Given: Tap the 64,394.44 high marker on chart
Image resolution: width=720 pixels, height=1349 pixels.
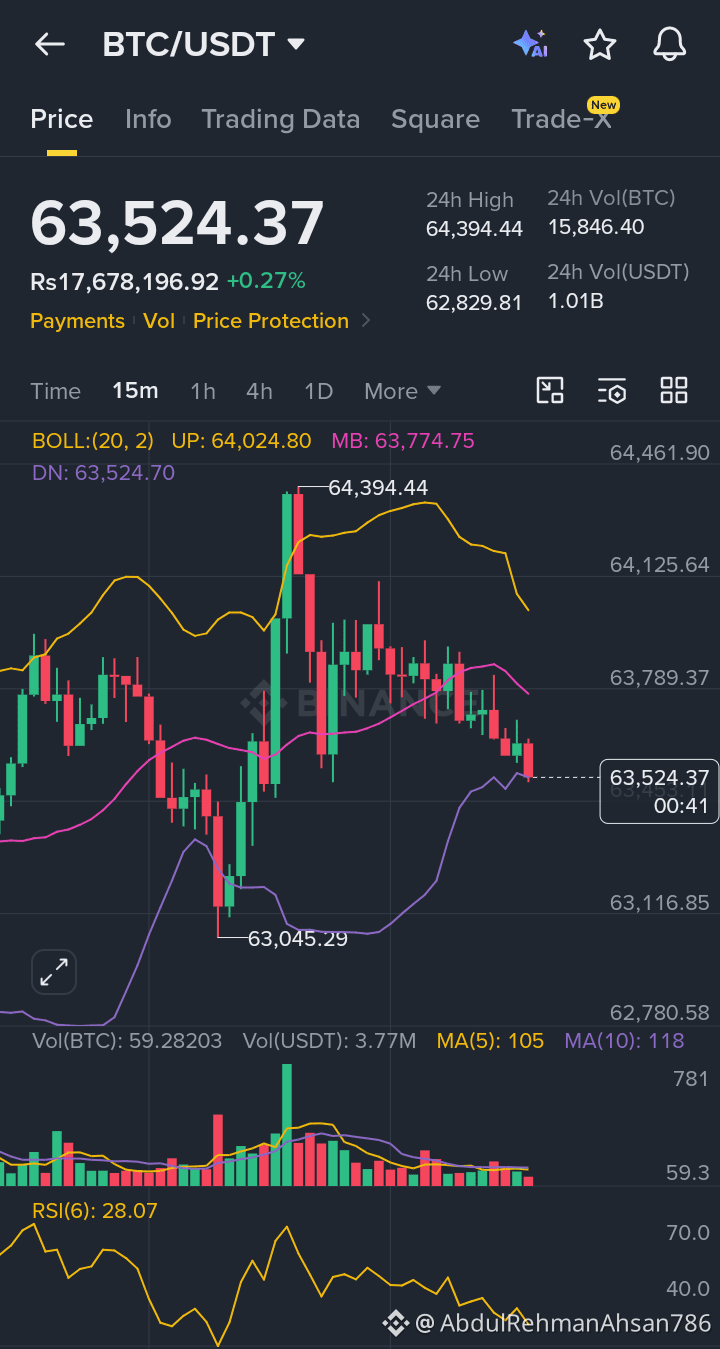Looking at the screenshot, I should tap(378, 488).
